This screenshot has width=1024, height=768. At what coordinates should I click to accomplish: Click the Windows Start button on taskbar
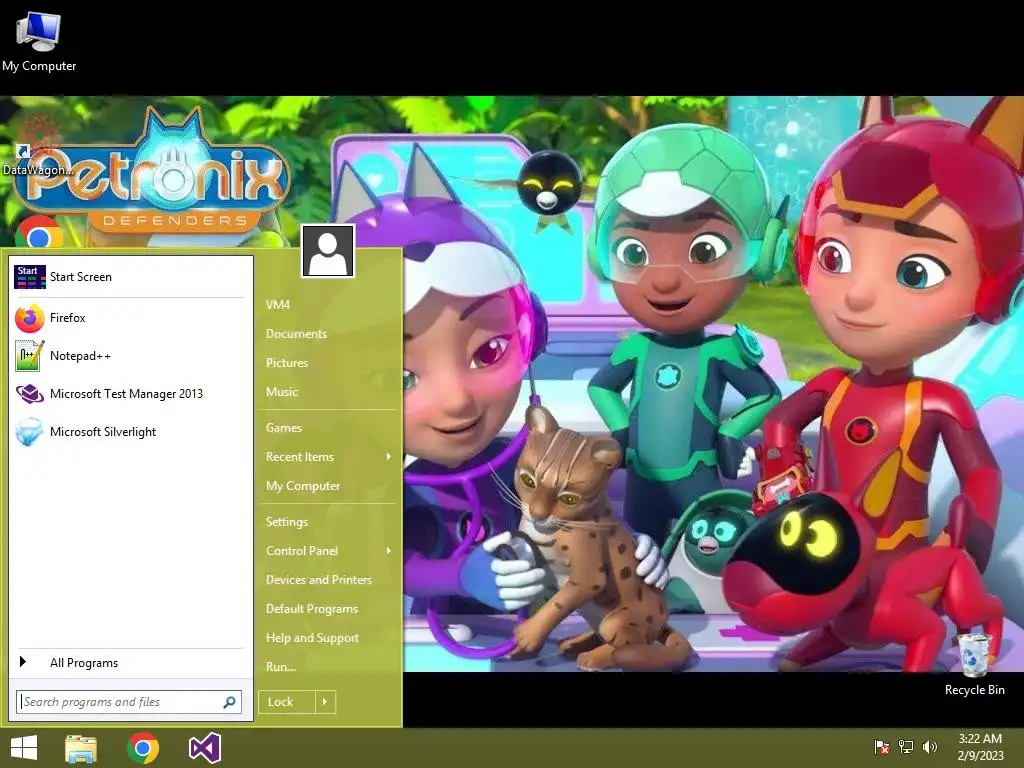pos(24,748)
